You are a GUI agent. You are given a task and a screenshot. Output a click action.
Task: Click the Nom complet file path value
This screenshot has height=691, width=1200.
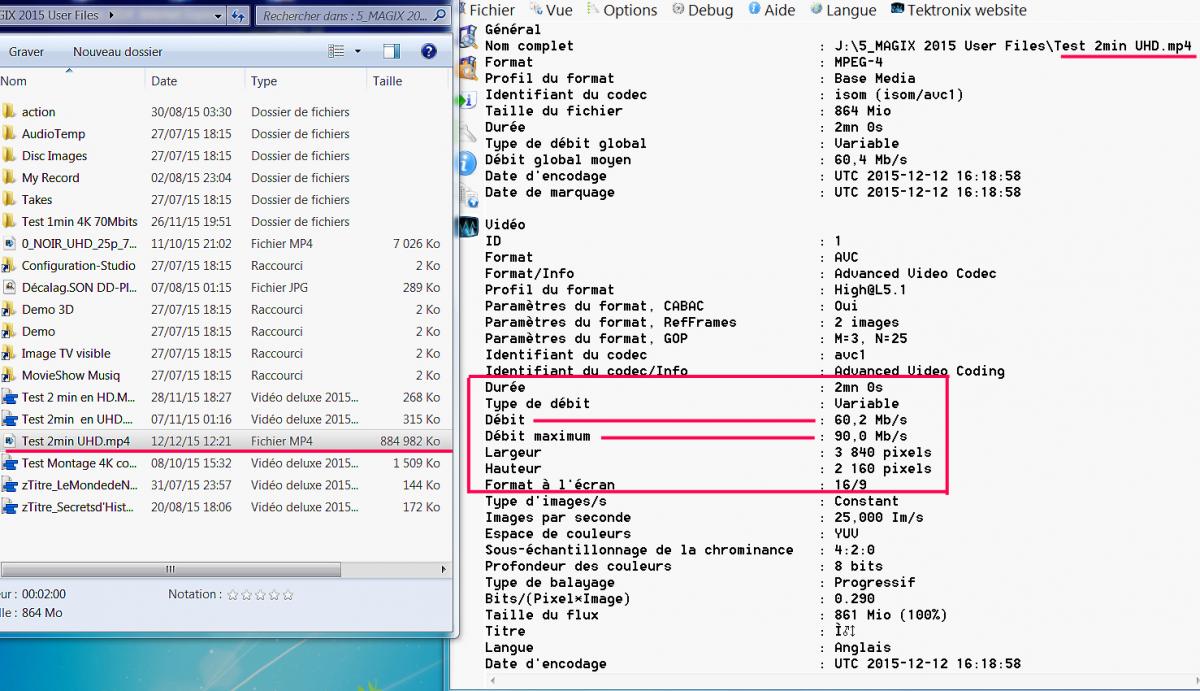[1013, 46]
